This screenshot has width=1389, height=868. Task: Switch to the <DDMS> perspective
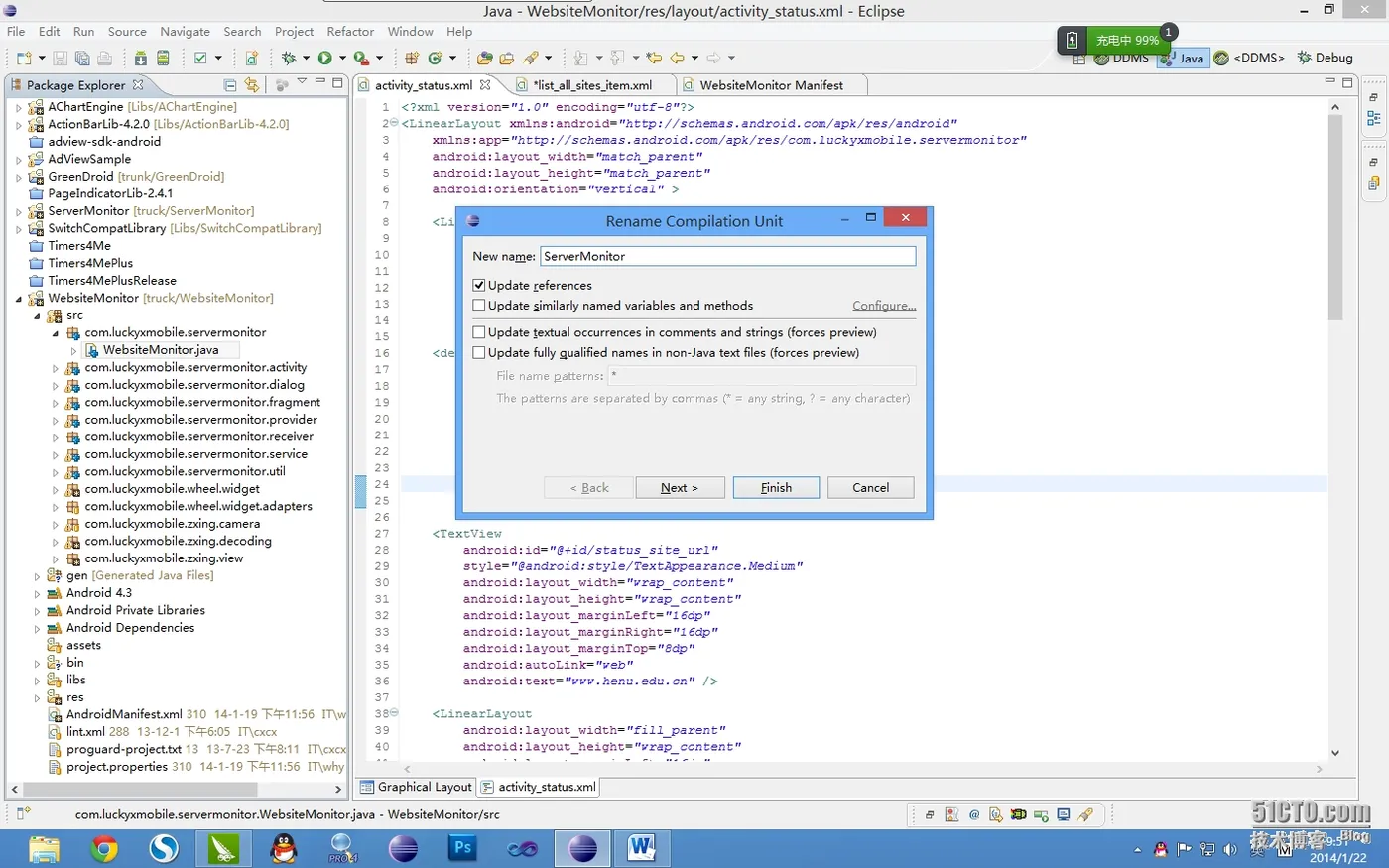(1248, 58)
